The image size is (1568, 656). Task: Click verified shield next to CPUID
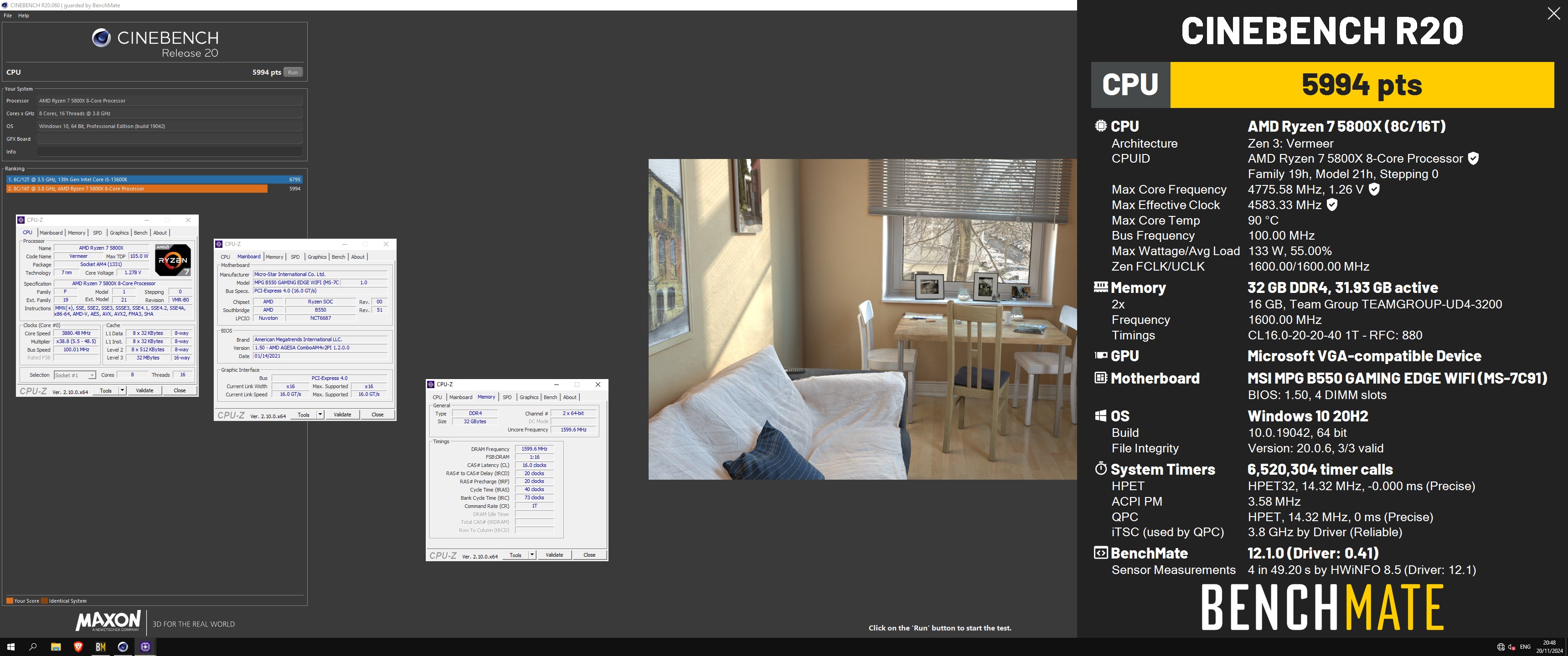pos(1473,158)
